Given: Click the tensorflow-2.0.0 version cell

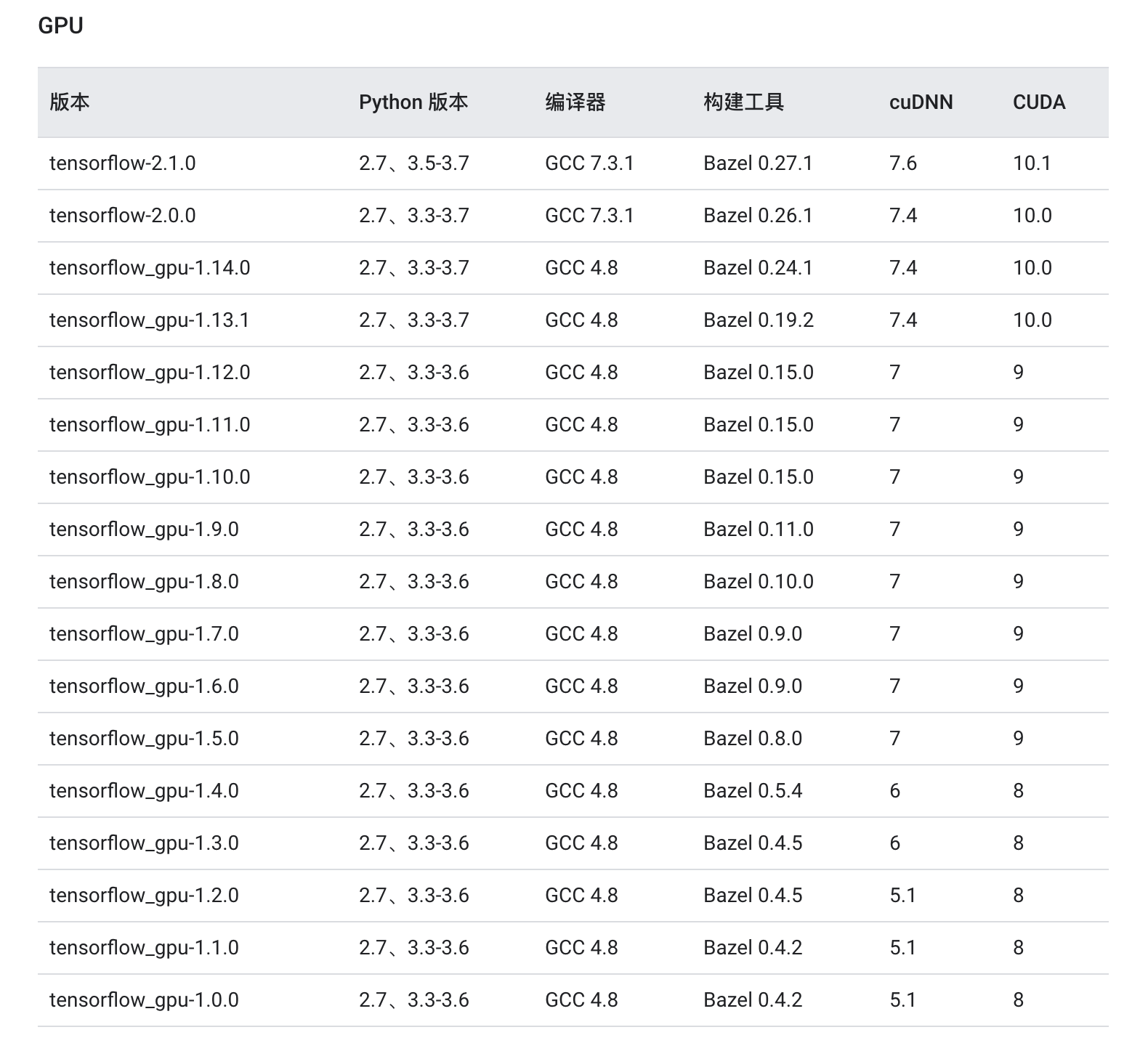Looking at the screenshot, I should click(123, 216).
